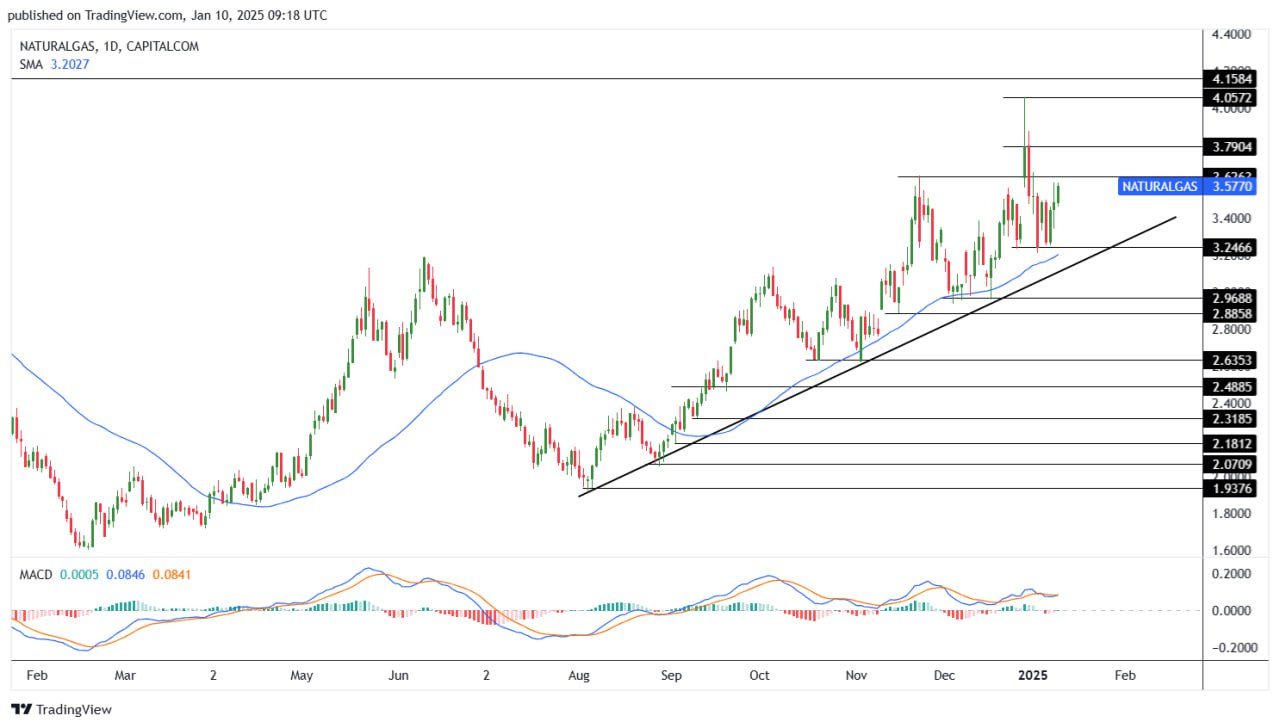Click the 2025 label on time axis

(x=1032, y=676)
